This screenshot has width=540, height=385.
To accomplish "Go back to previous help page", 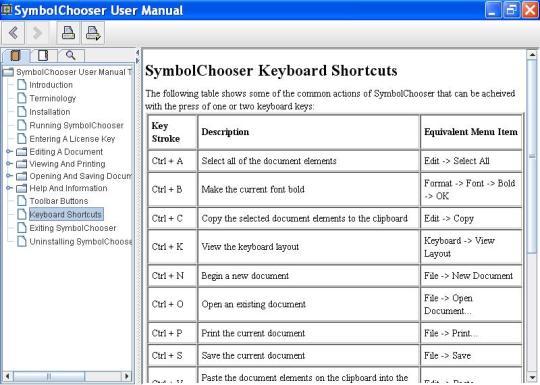I will click(x=13, y=33).
